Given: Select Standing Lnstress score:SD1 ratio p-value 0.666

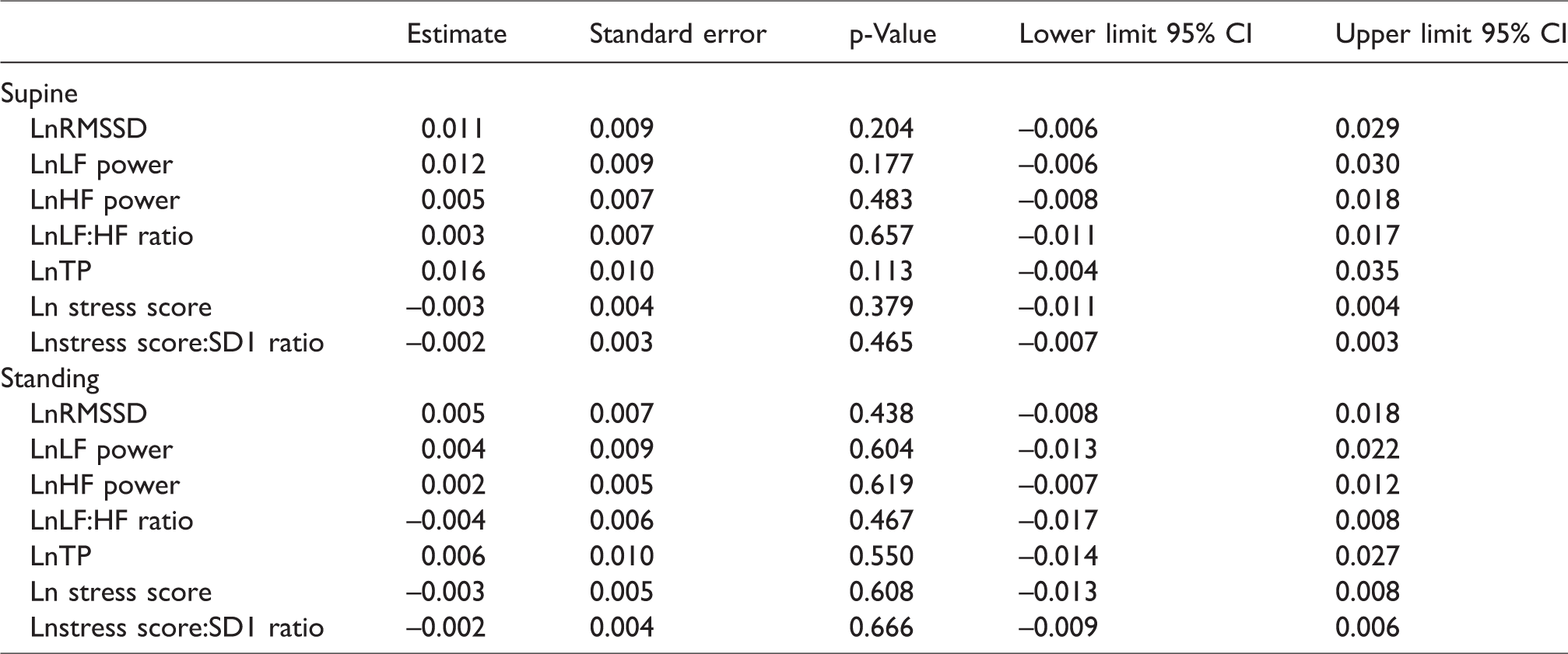Looking at the screenshot, I should tap(882, 628).
